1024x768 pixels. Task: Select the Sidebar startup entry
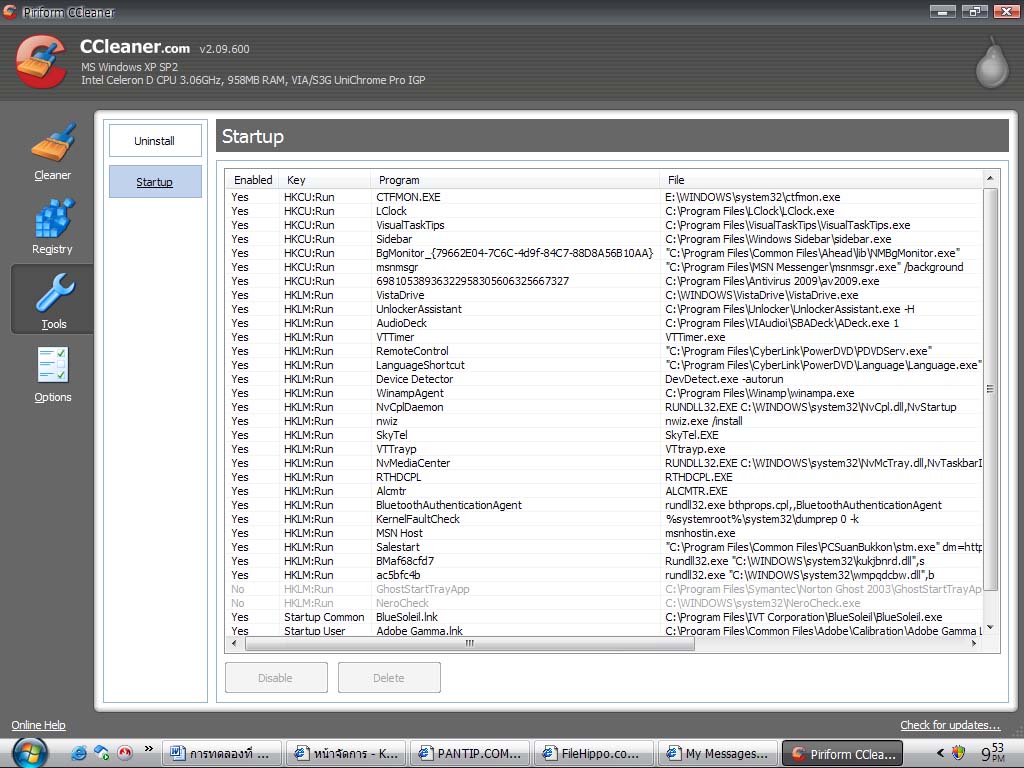click(603, 239)
